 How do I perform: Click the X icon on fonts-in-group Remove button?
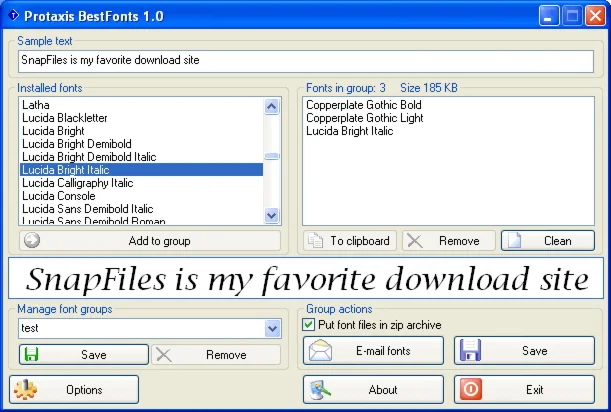point(414,241)
